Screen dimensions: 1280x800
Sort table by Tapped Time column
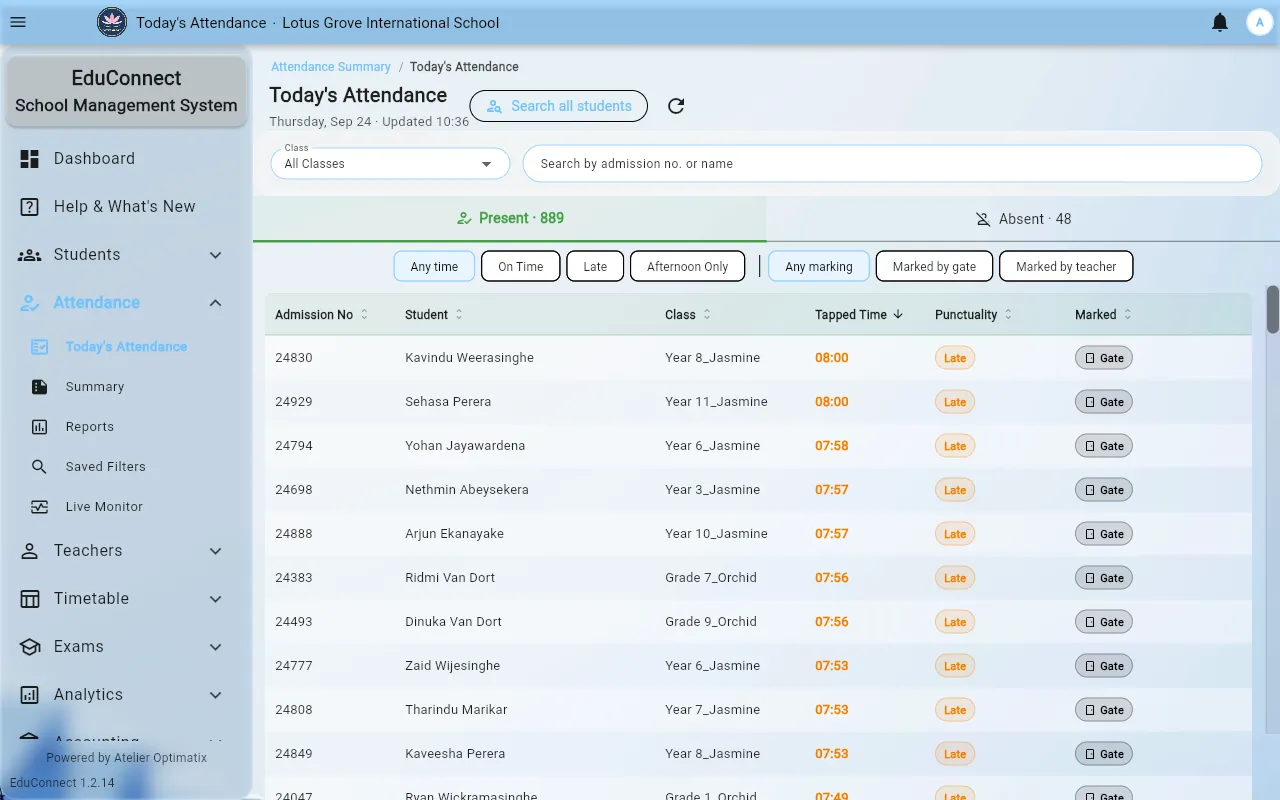point(859,315)
